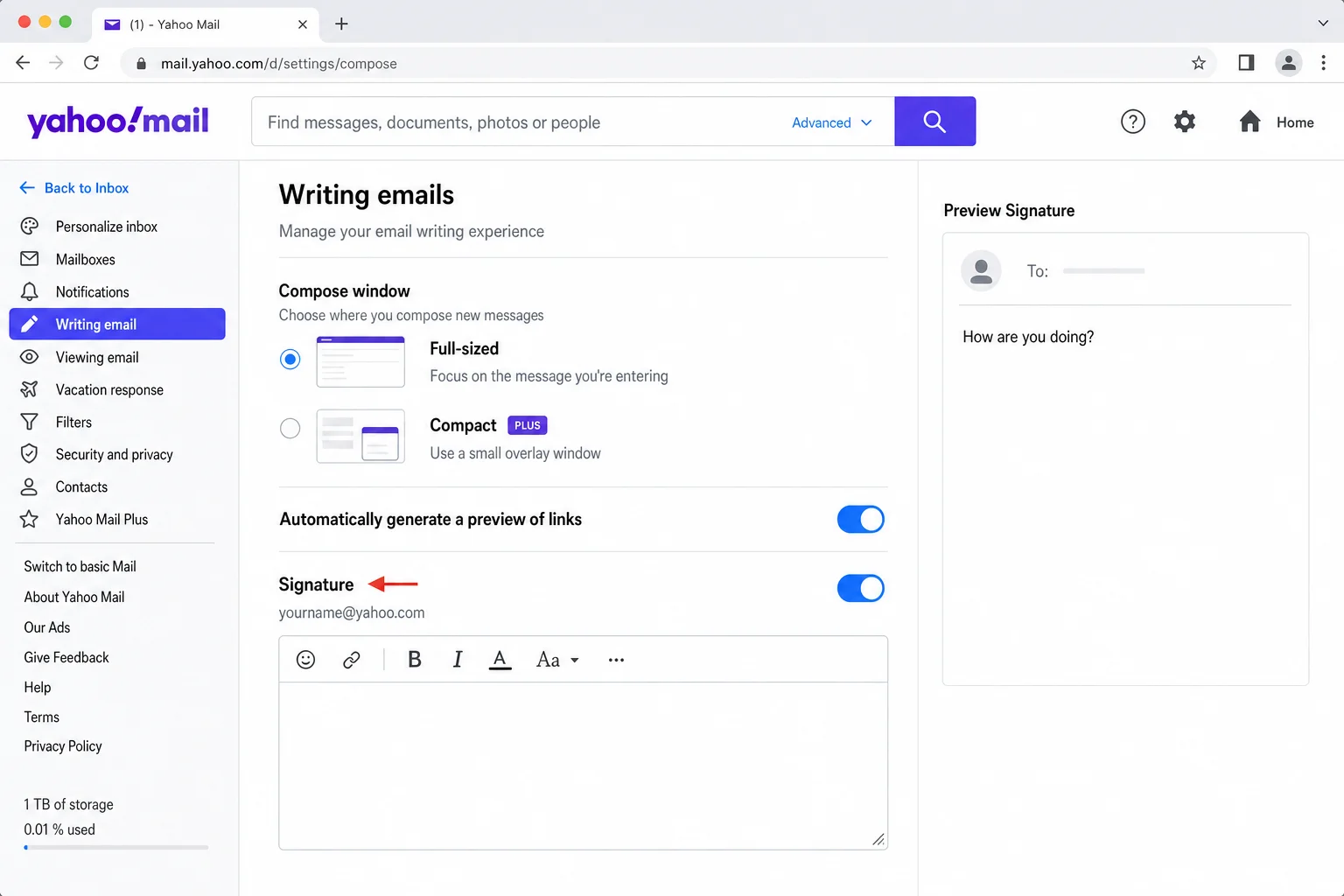Screen dimensions: 1344x896
Task: Click the Mailboxes envelope icon
Action: (29, 259)
